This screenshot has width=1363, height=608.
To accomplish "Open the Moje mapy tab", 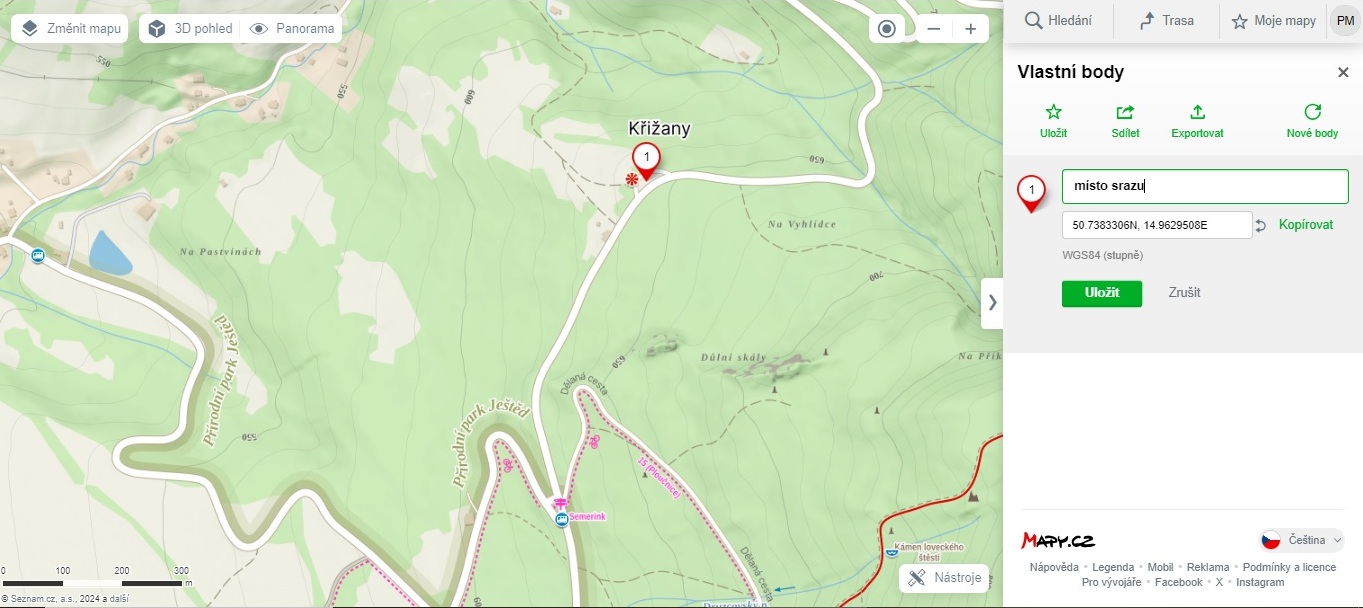I will 1273,21.
